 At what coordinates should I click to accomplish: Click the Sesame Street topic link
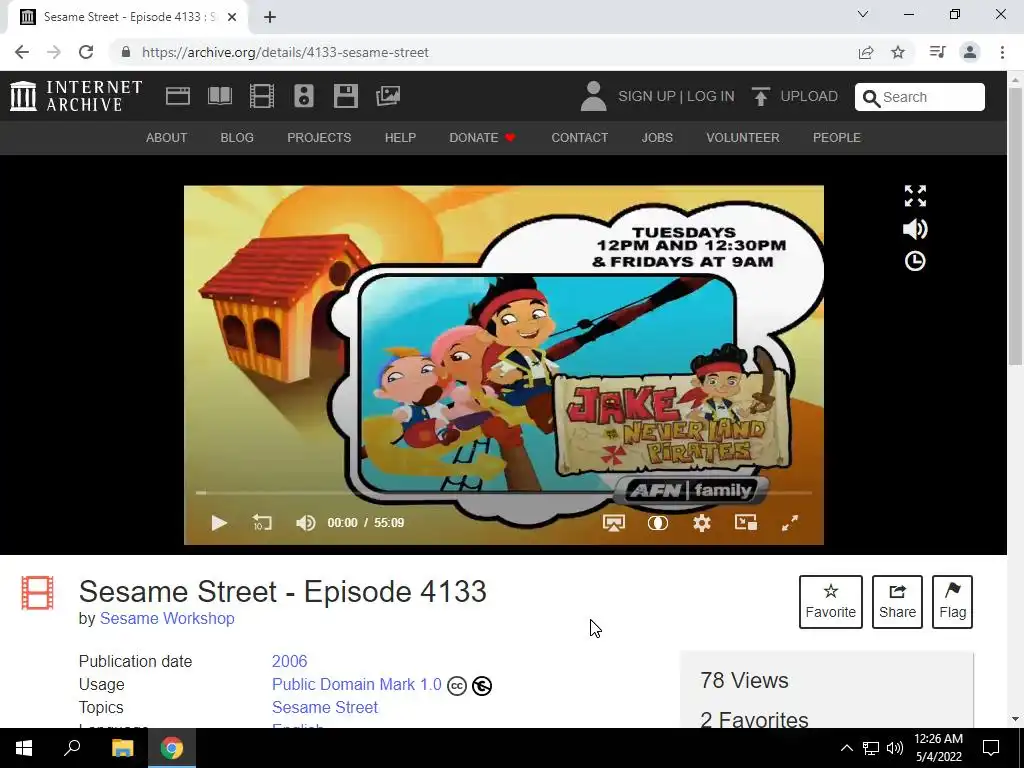click(x=325, y=707)
